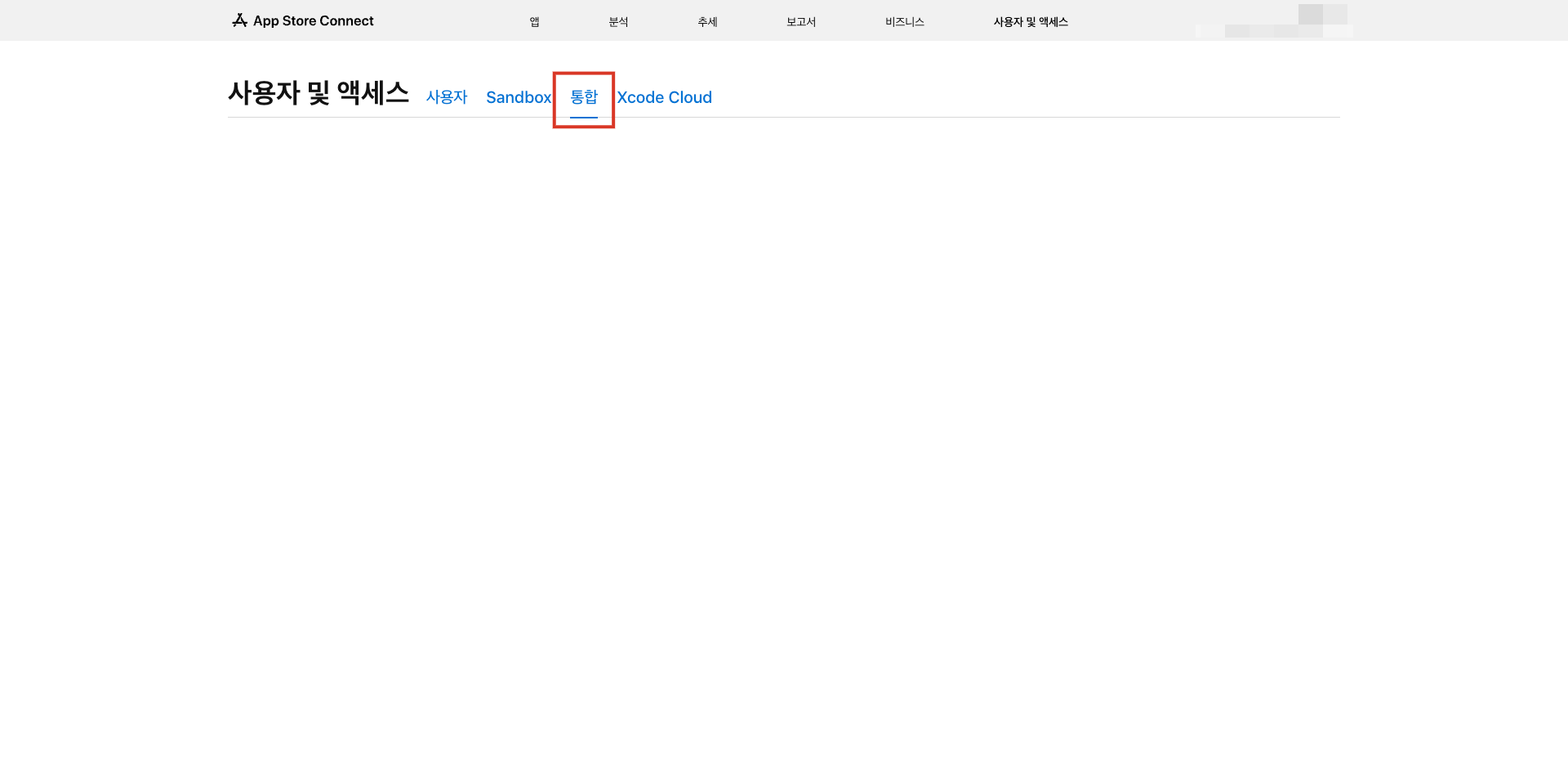Open the 앱 menu item

coord(534,22)
